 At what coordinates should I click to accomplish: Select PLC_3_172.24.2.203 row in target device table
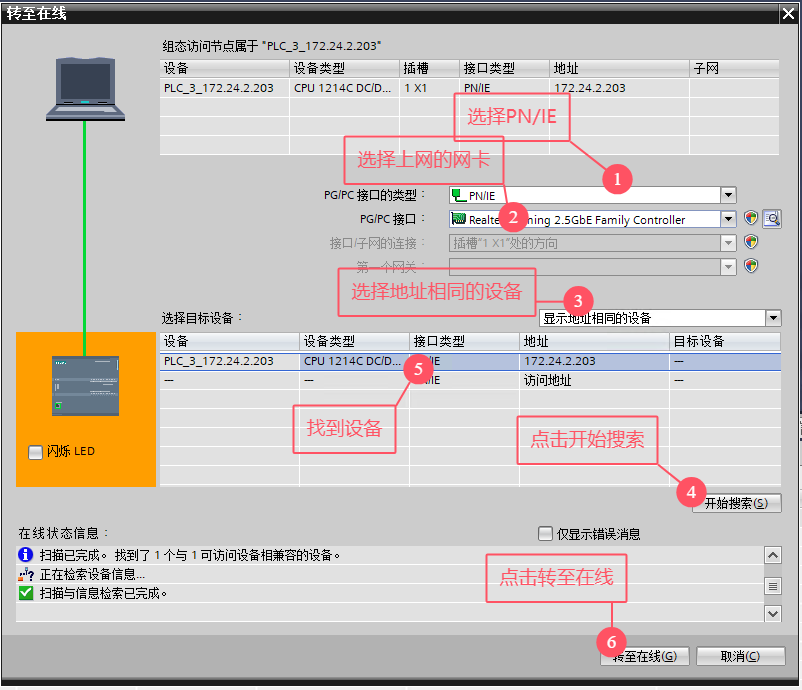[x=470, y=361]
